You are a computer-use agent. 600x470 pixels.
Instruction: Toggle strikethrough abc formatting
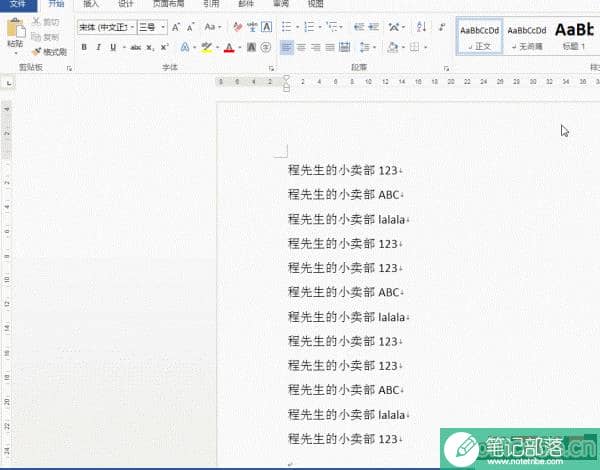pyautogui.click(x=135, y=47)
